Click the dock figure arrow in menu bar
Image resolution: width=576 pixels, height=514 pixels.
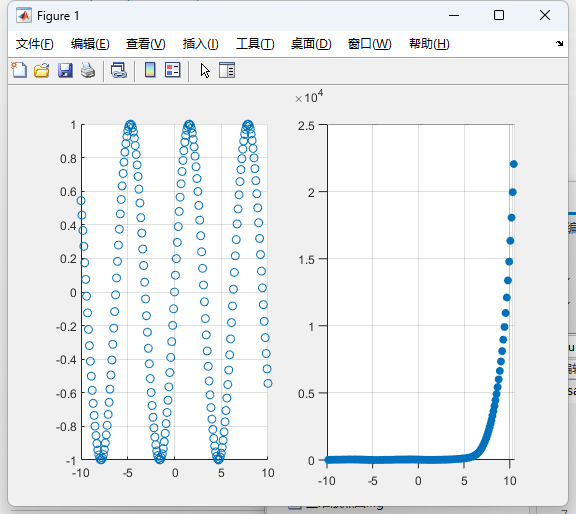(x=559, y=43)
